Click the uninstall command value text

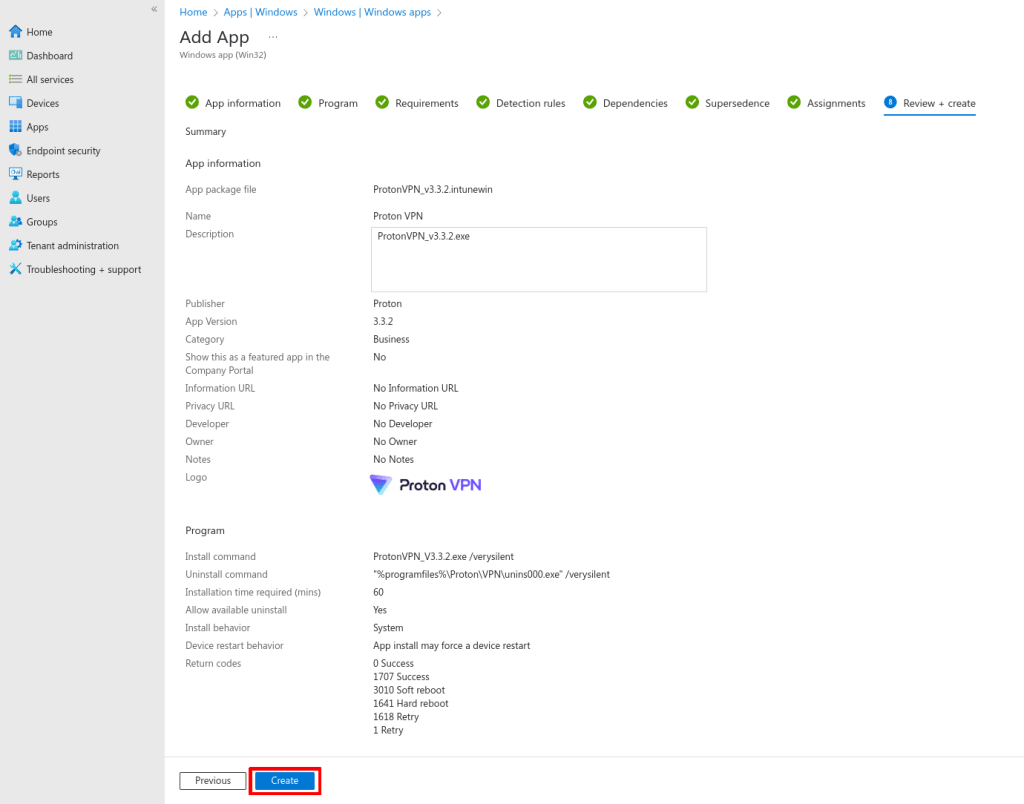click(x=491, y=574)
